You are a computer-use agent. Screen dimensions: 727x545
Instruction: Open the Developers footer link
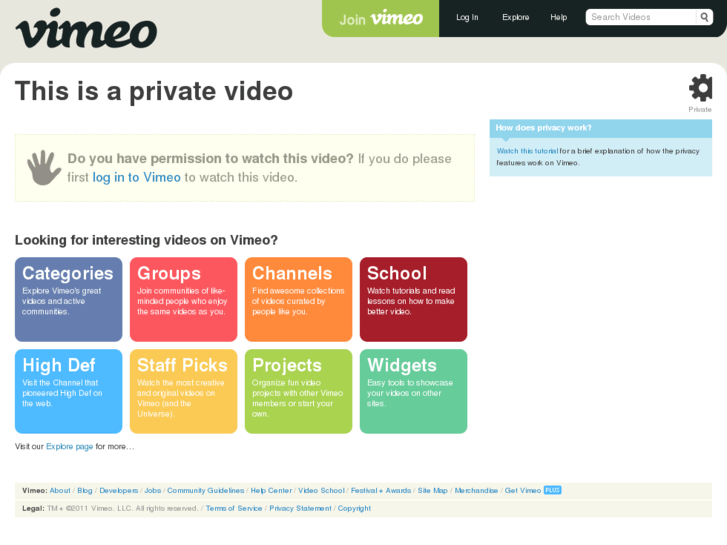[119, 490]
